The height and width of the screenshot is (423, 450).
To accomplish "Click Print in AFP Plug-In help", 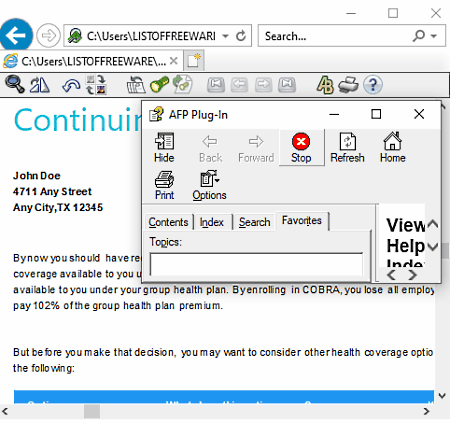I will pos(164,185).
